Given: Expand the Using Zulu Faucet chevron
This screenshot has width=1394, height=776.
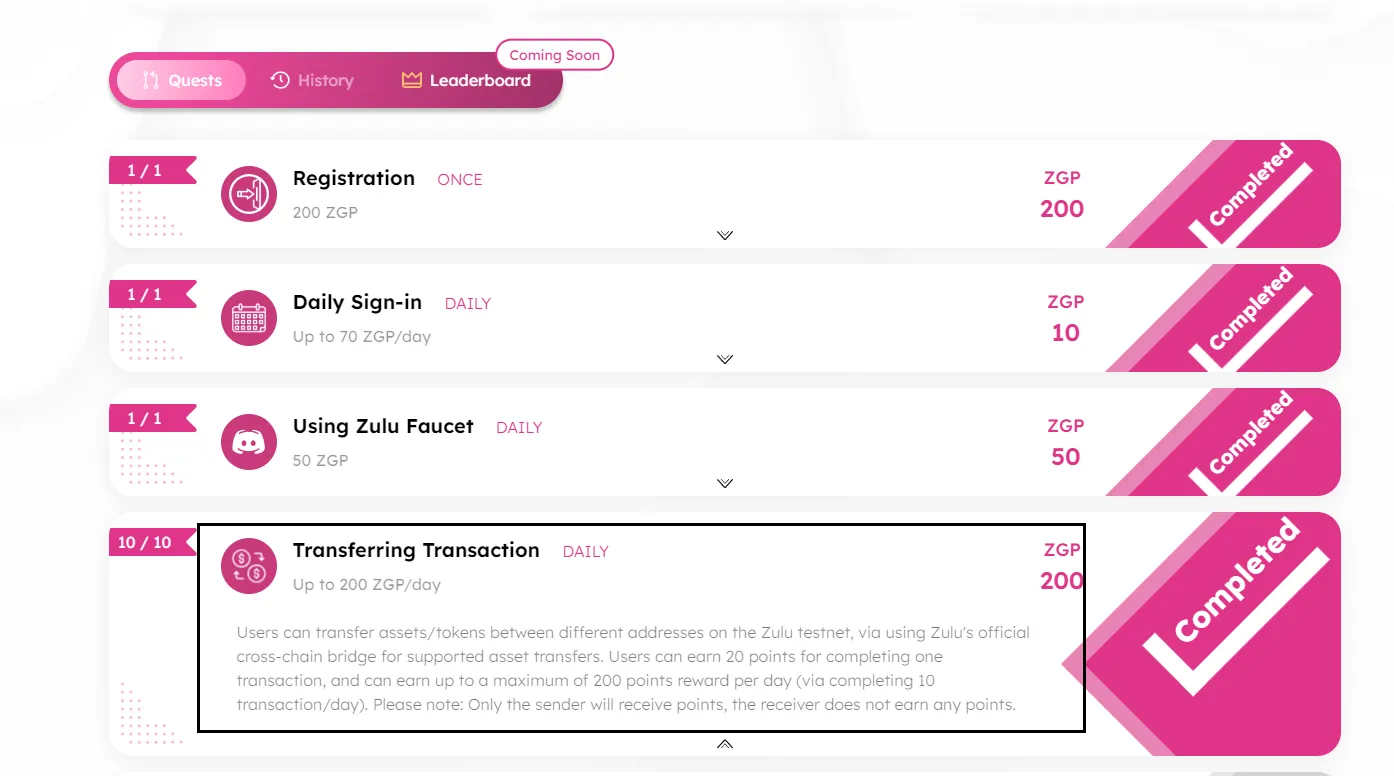Looking at the screenshot, I should click(x=725, y=483).
